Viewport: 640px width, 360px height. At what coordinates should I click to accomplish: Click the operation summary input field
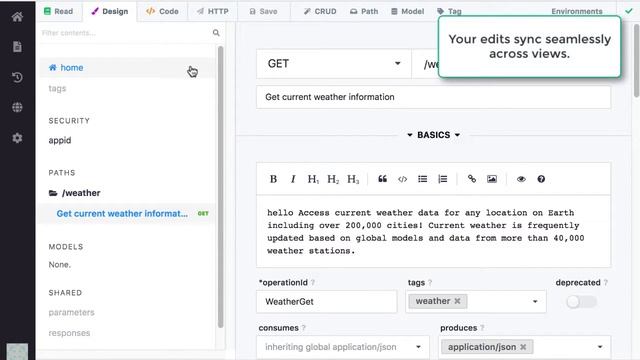433,97
